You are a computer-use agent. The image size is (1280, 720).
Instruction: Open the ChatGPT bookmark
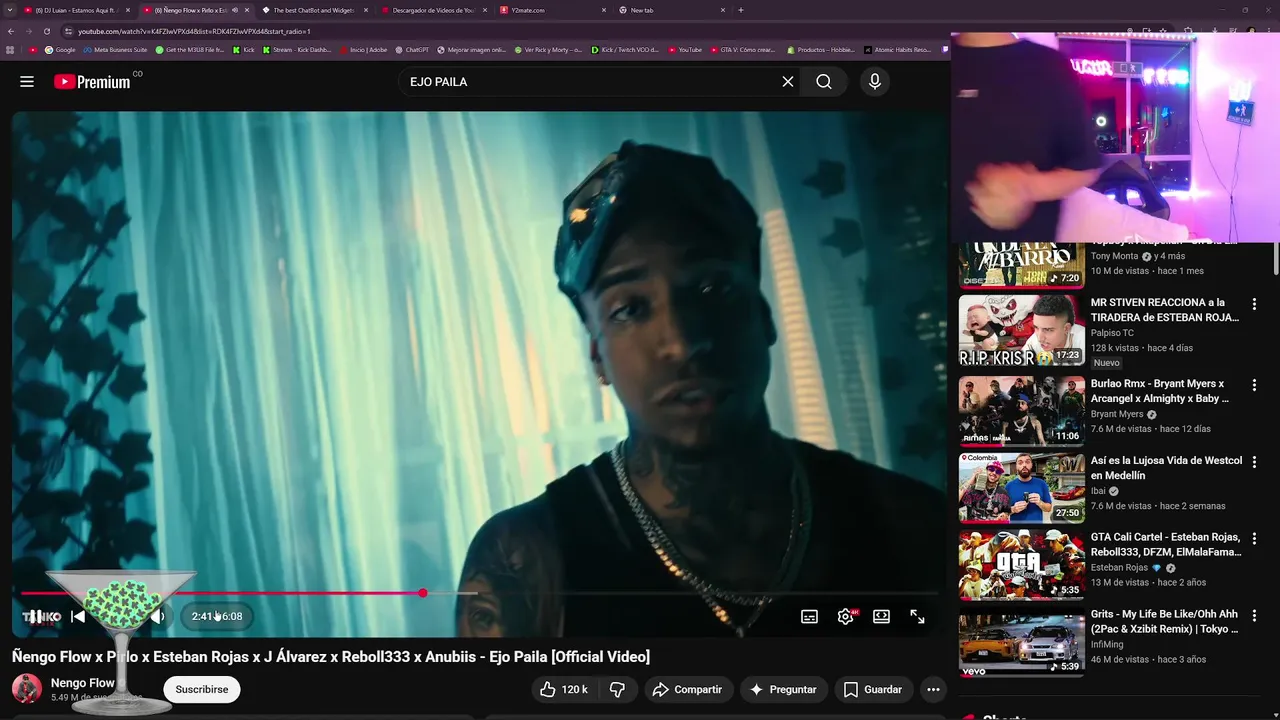click(413, 50)
